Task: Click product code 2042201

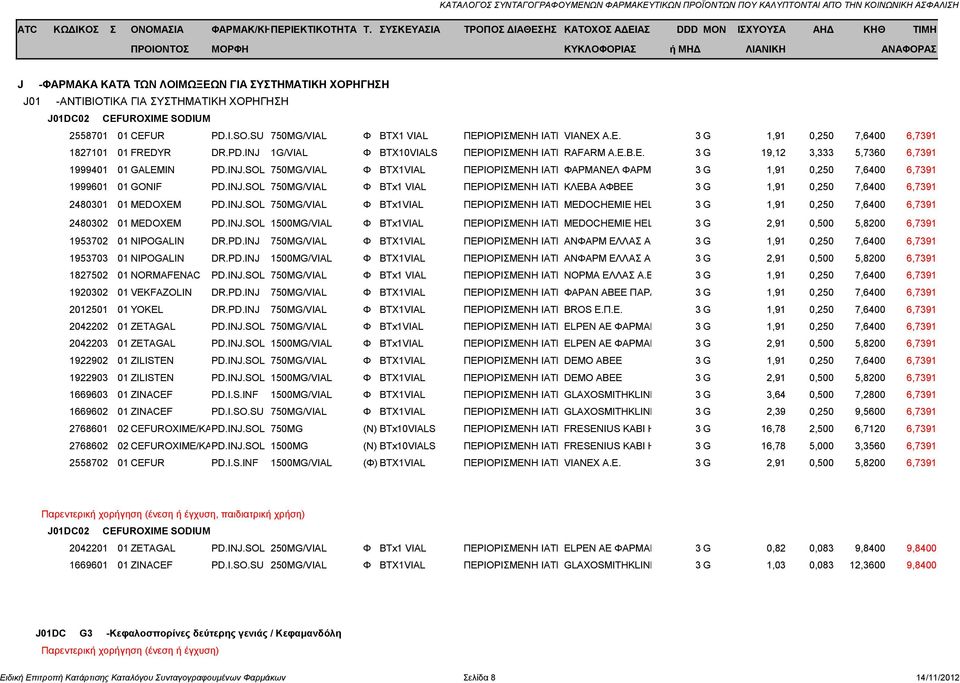Action: click(88, 548)
